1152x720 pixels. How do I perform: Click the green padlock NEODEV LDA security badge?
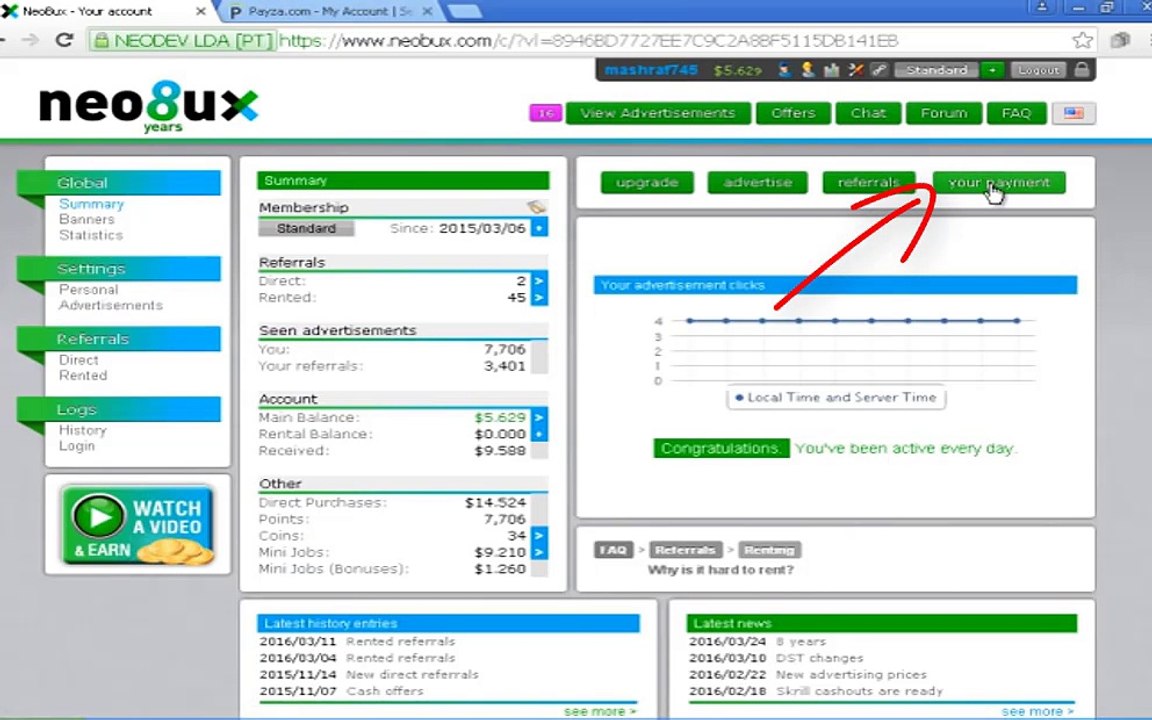(183, 41)
